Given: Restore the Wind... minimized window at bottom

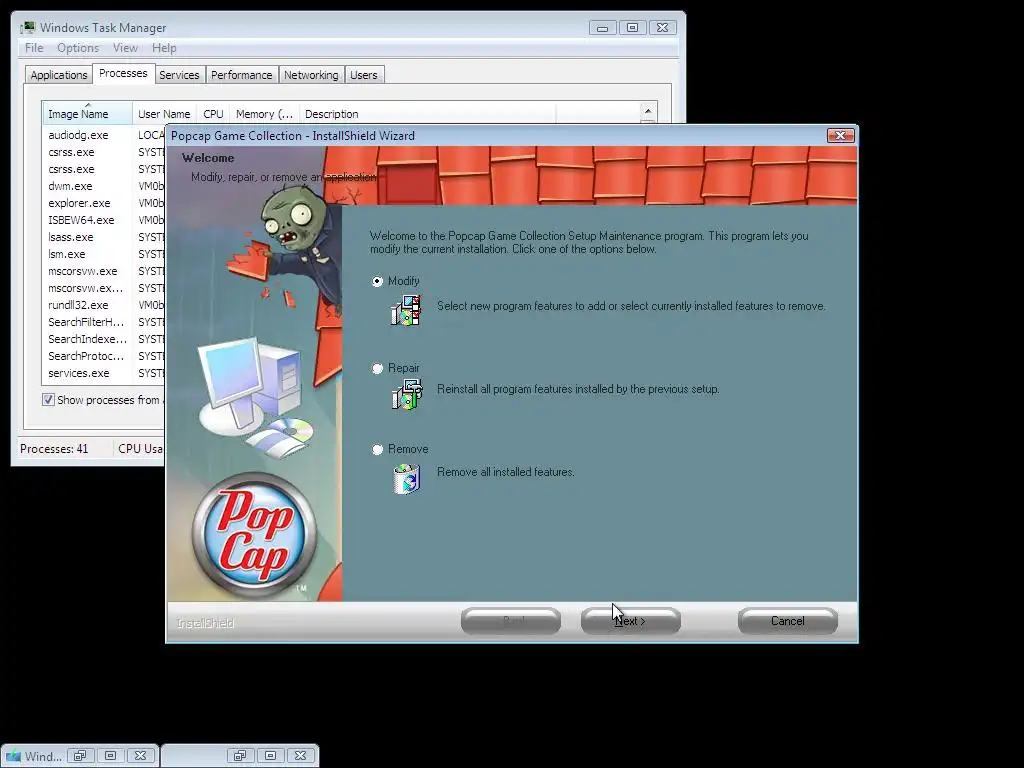Looking at the screenshot, I should 80,756.
